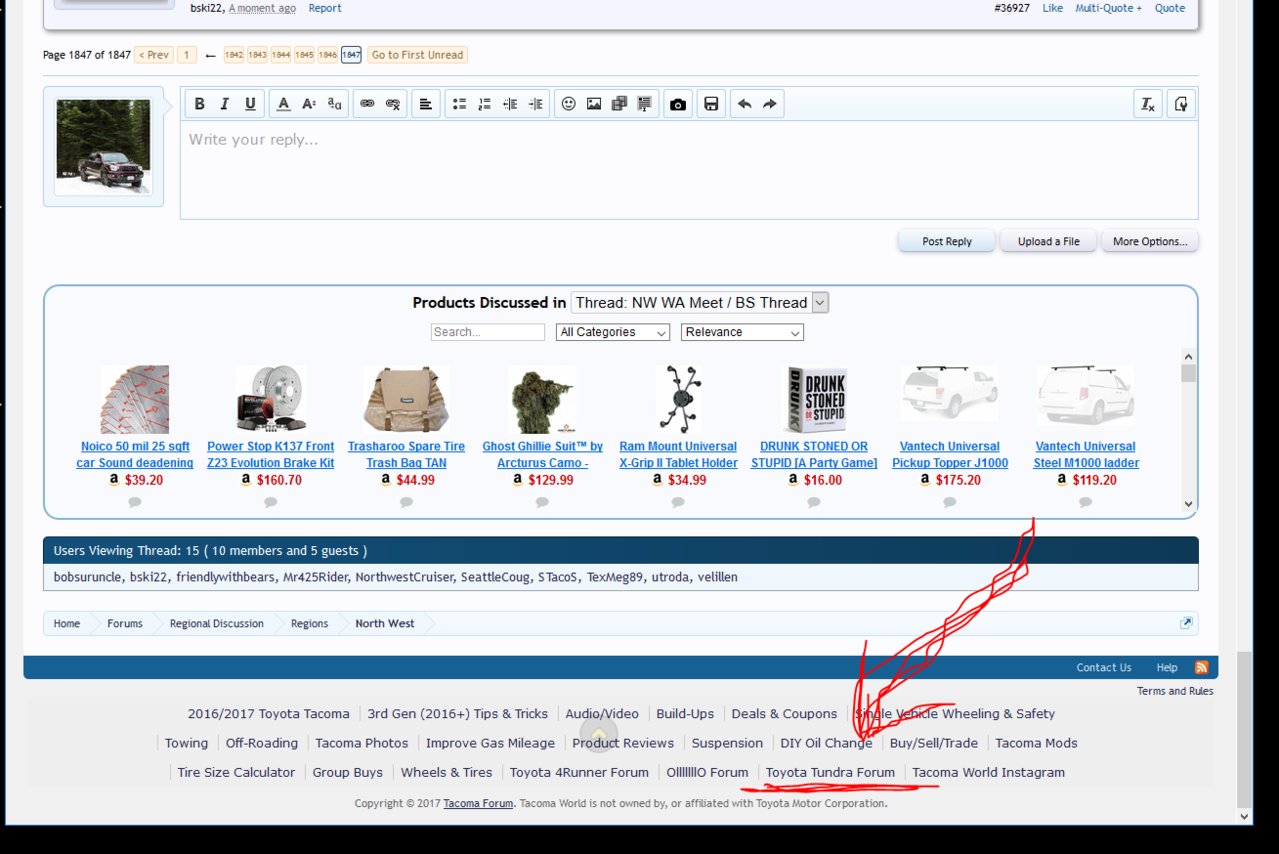Open Power Stop K137 brake kit link
The width and height of the screenshot is (1279, 854).
271,455
